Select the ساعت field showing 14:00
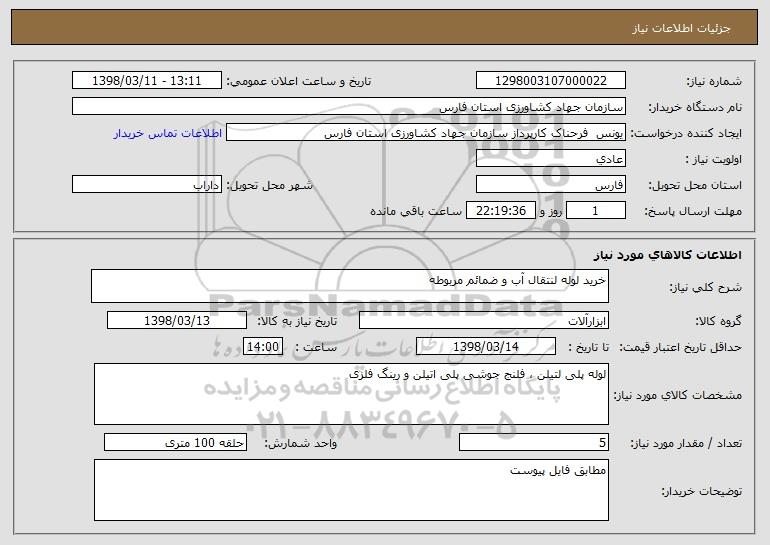The height and width of the screenshot is (545, 770). (x=263, y=347)
